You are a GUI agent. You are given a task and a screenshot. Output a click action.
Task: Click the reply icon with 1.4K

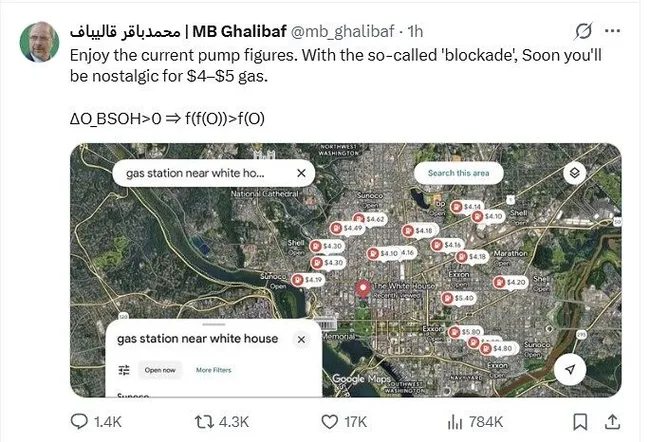80,421
